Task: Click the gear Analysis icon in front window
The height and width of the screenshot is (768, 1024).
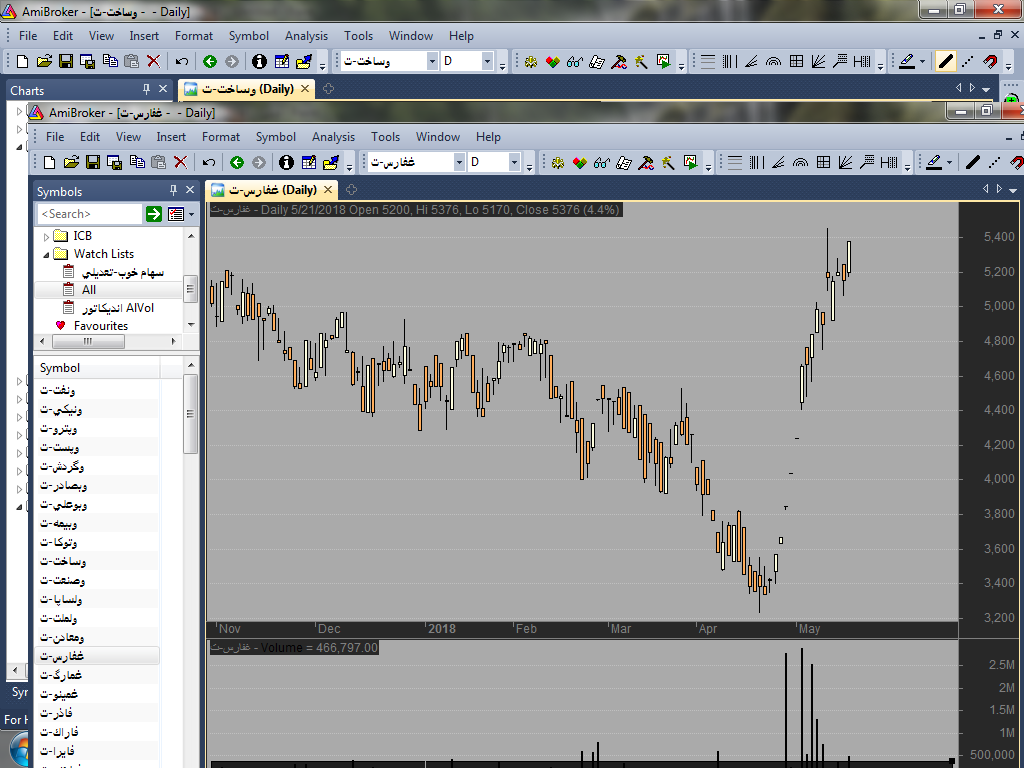Action: (x=558, y=163)
